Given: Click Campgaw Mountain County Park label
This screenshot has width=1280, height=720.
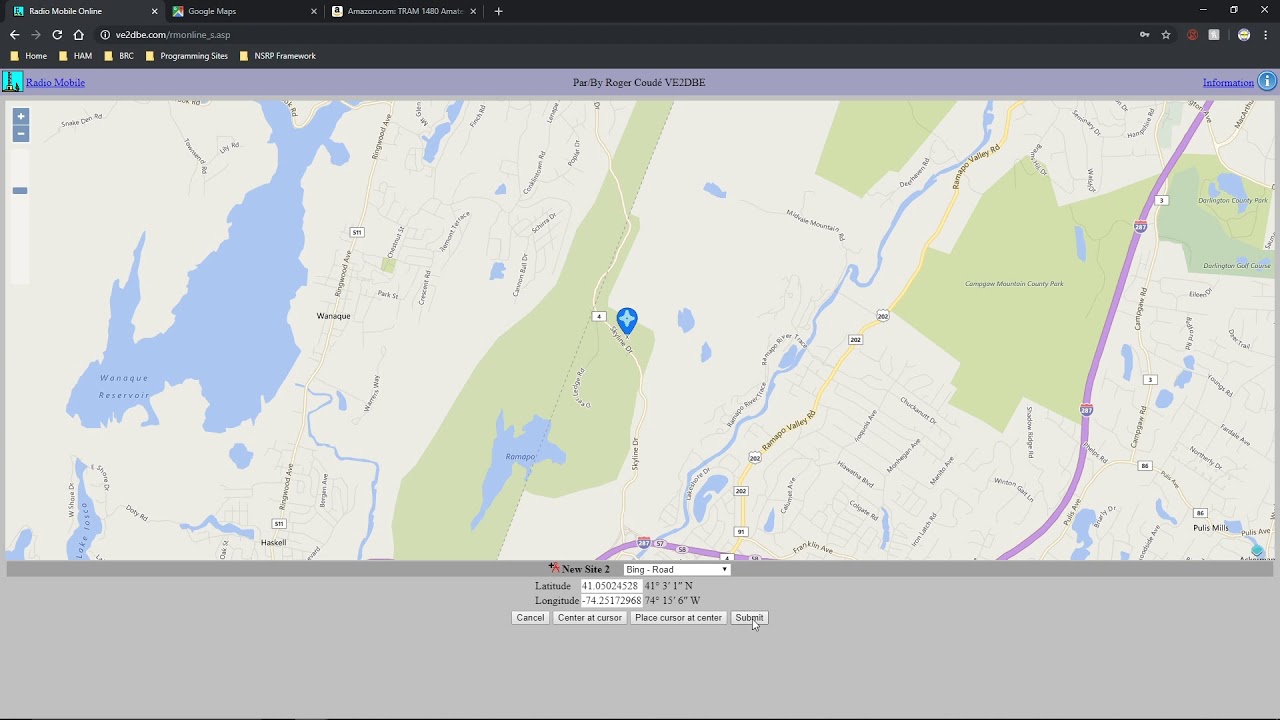Looking at the screenshot, I should (1014, 284).
